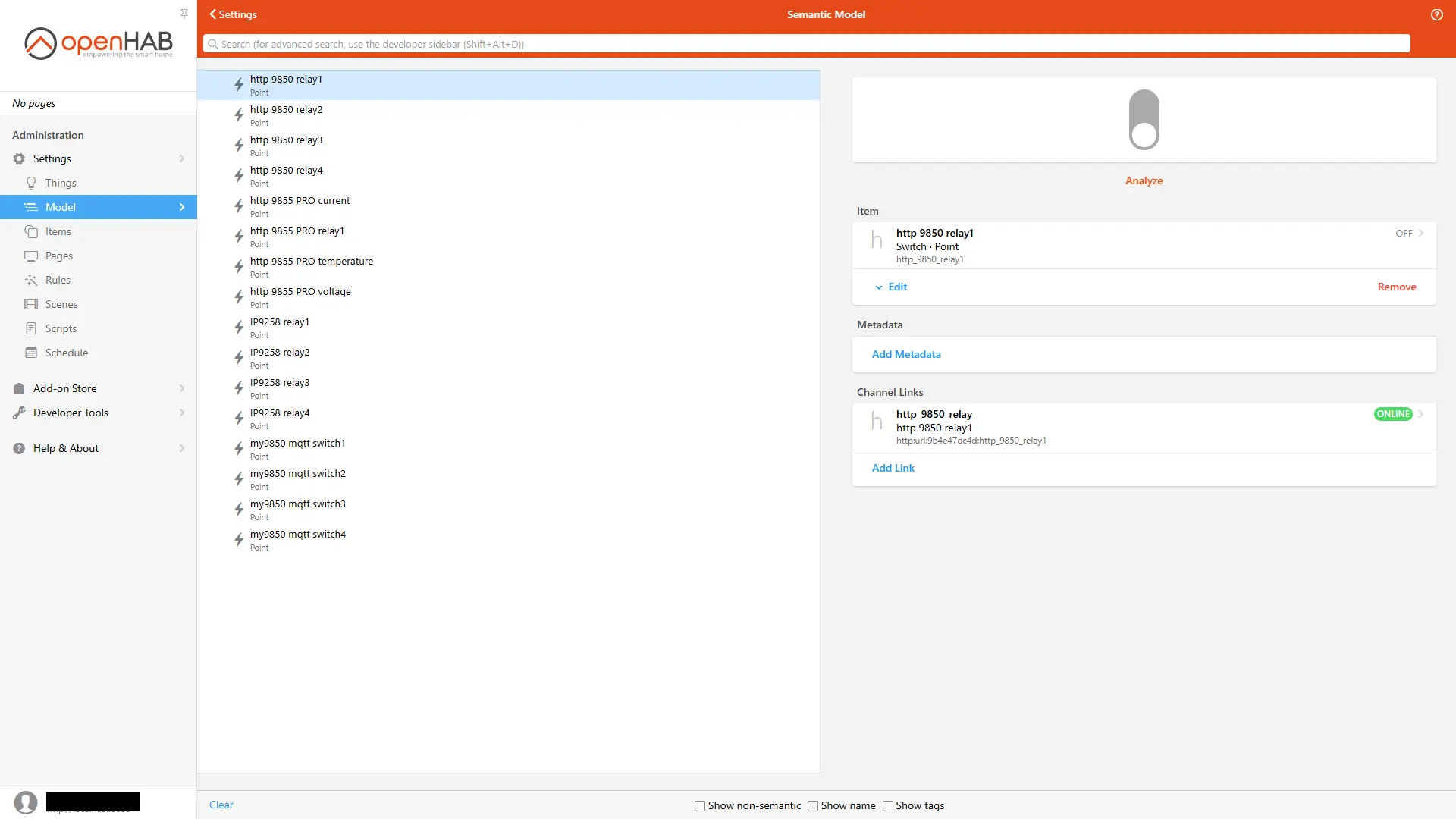Toggle the http 9850 relay1 switch
The width and height of the screenshot is (1456, 819).
[1144, 120]
